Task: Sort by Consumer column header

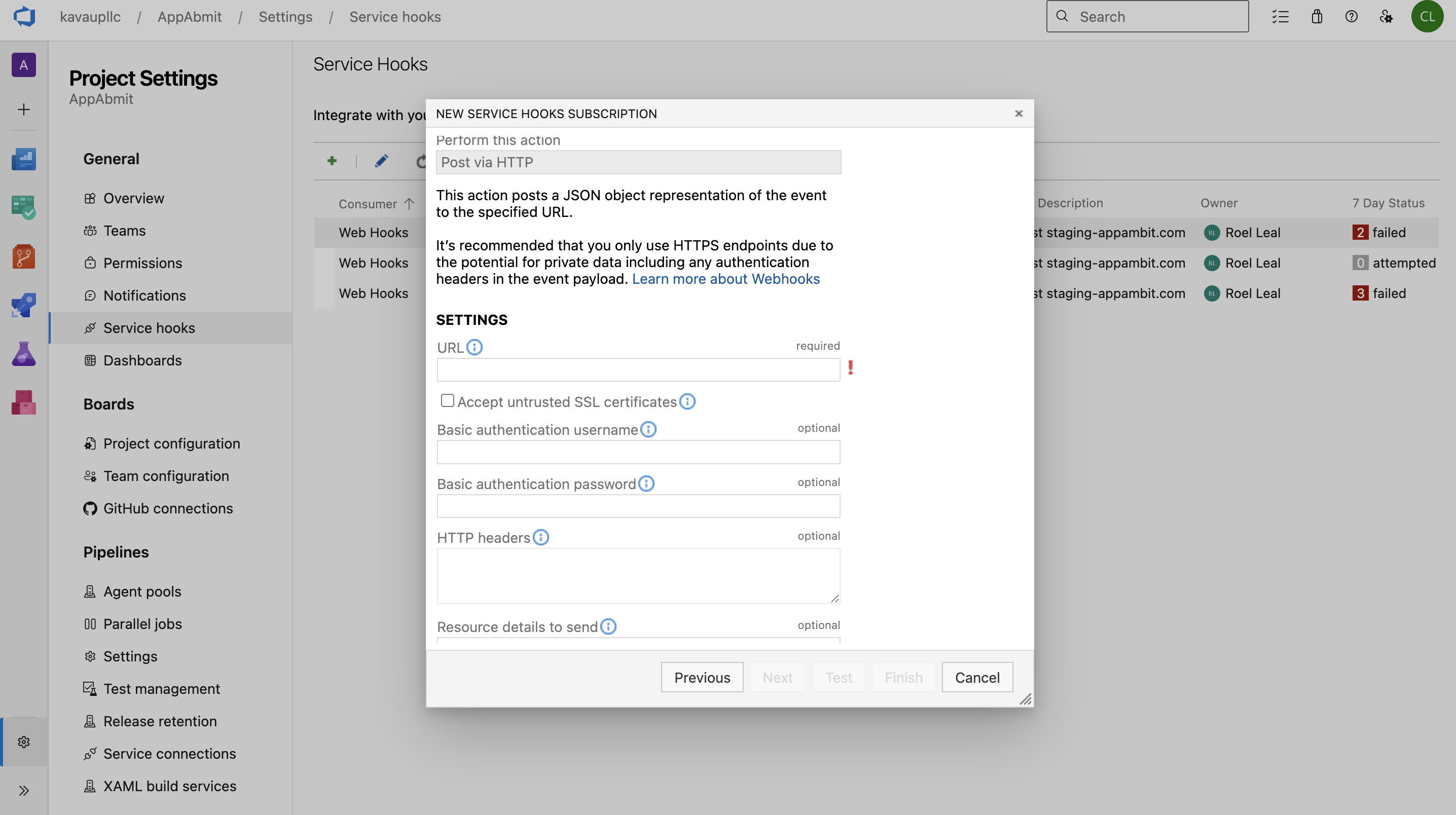Action: [368, 203]
